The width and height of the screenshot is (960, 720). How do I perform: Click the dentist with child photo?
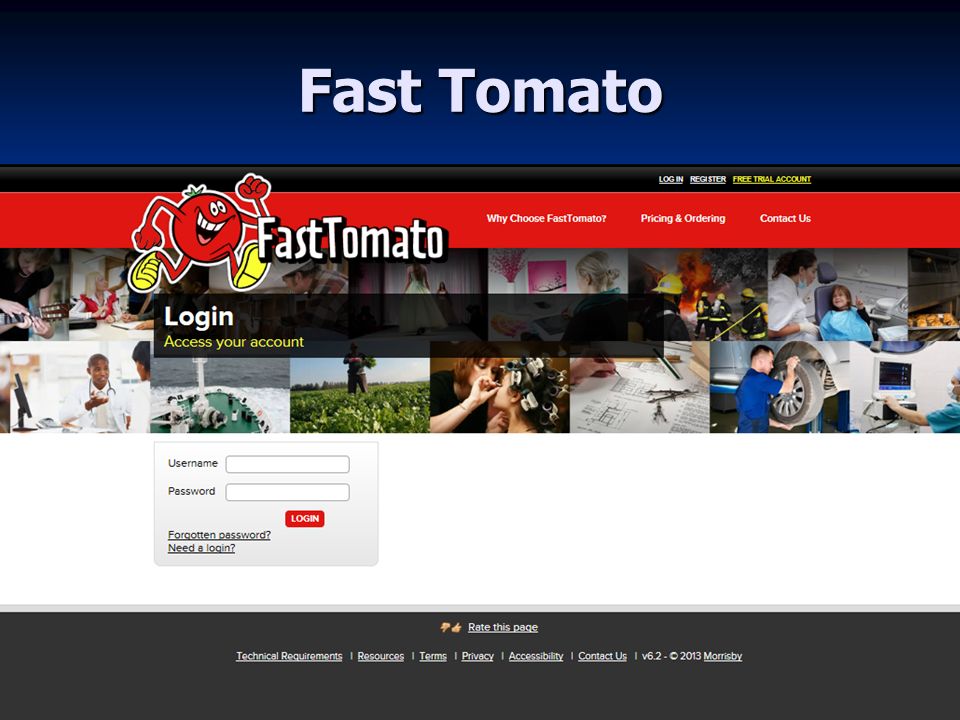tap(838, 294)
